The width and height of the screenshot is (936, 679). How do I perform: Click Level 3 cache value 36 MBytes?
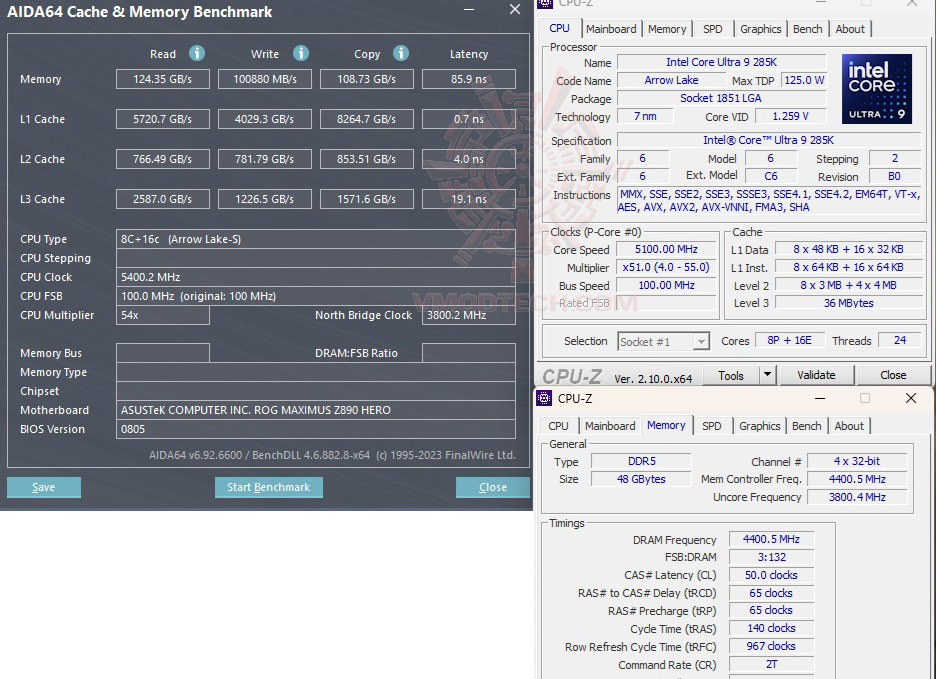pyautogui.click(x=848, y=303)
